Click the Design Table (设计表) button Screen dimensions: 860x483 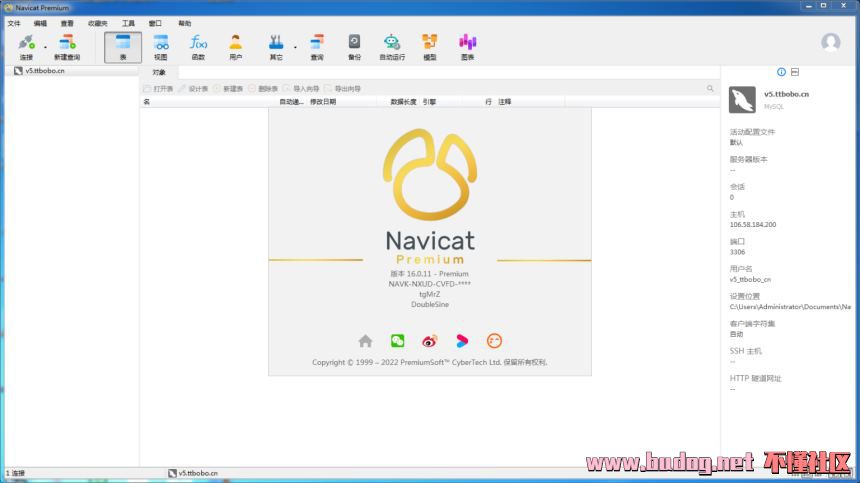[x=194, y=88]
